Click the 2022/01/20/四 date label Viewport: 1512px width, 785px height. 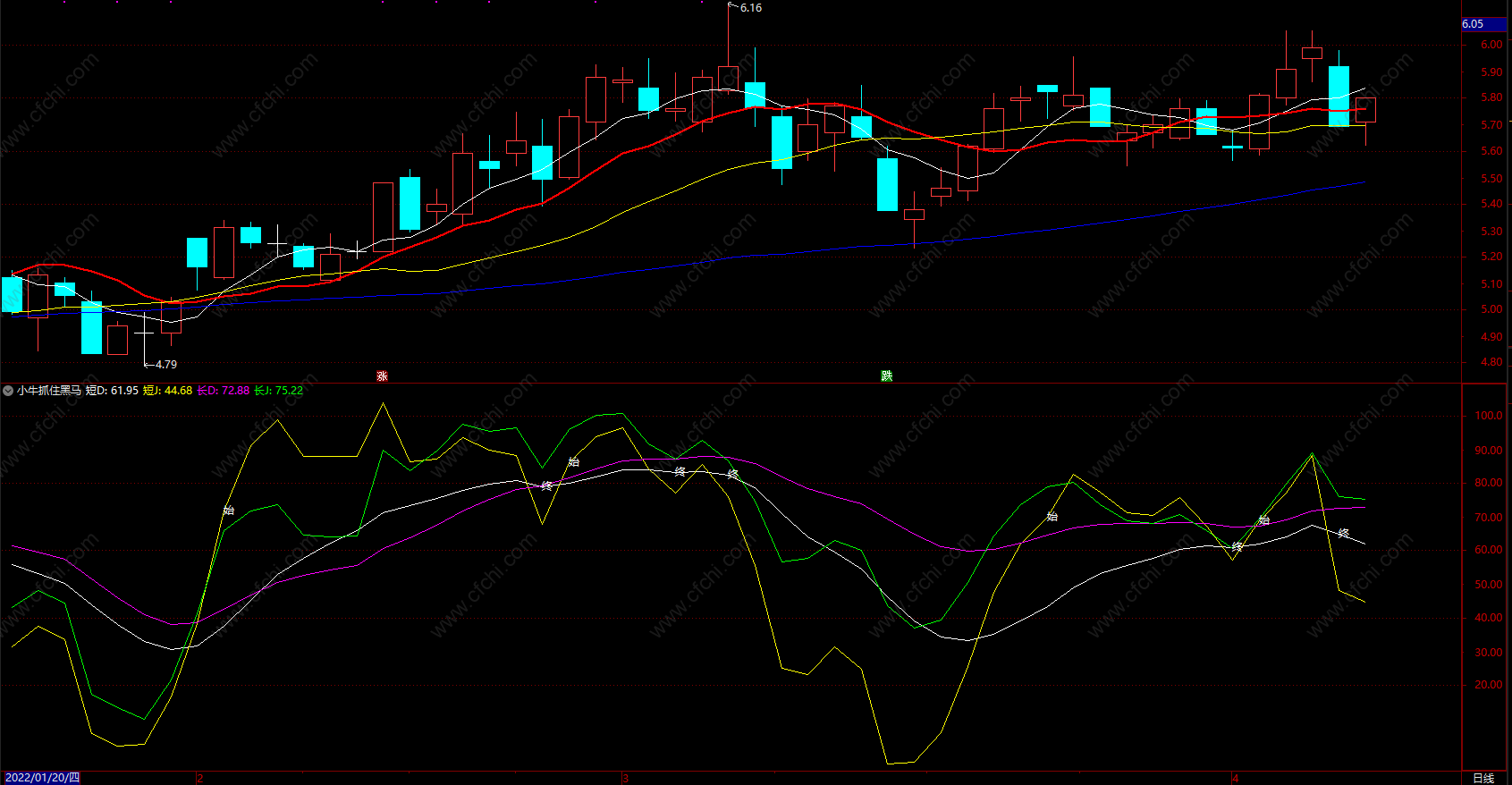(x=42, y=778)
